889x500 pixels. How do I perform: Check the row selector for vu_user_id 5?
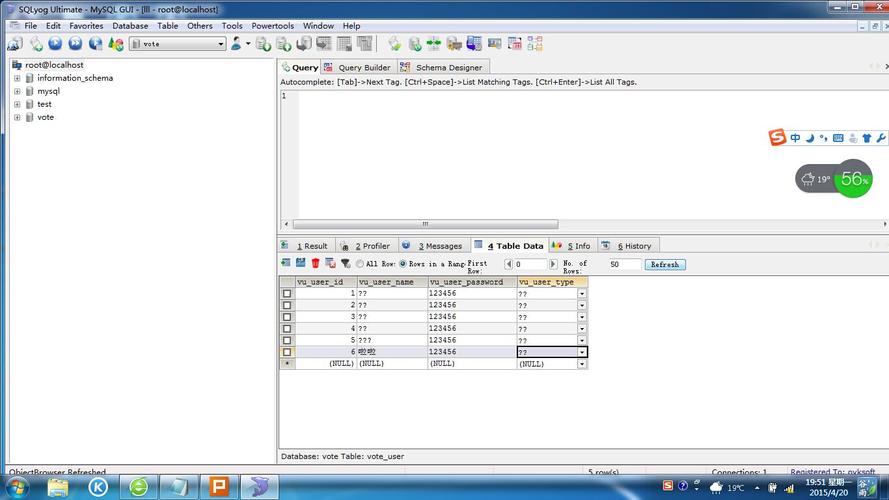tap(287, 340)
